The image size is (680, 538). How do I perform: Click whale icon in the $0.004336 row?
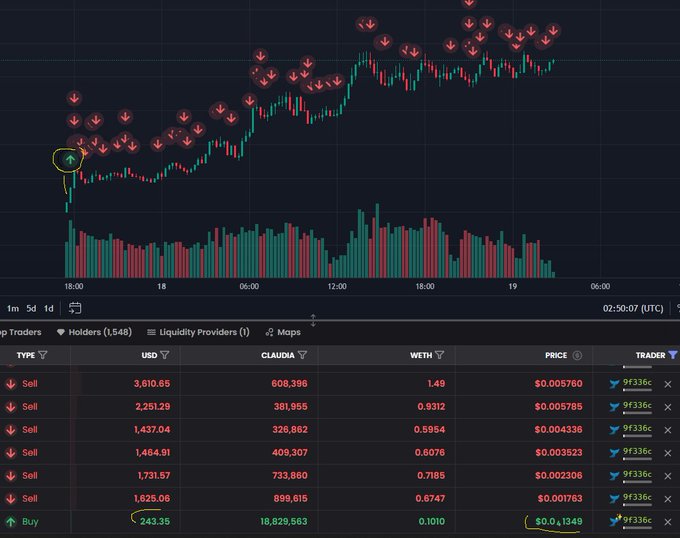(614, 430)
